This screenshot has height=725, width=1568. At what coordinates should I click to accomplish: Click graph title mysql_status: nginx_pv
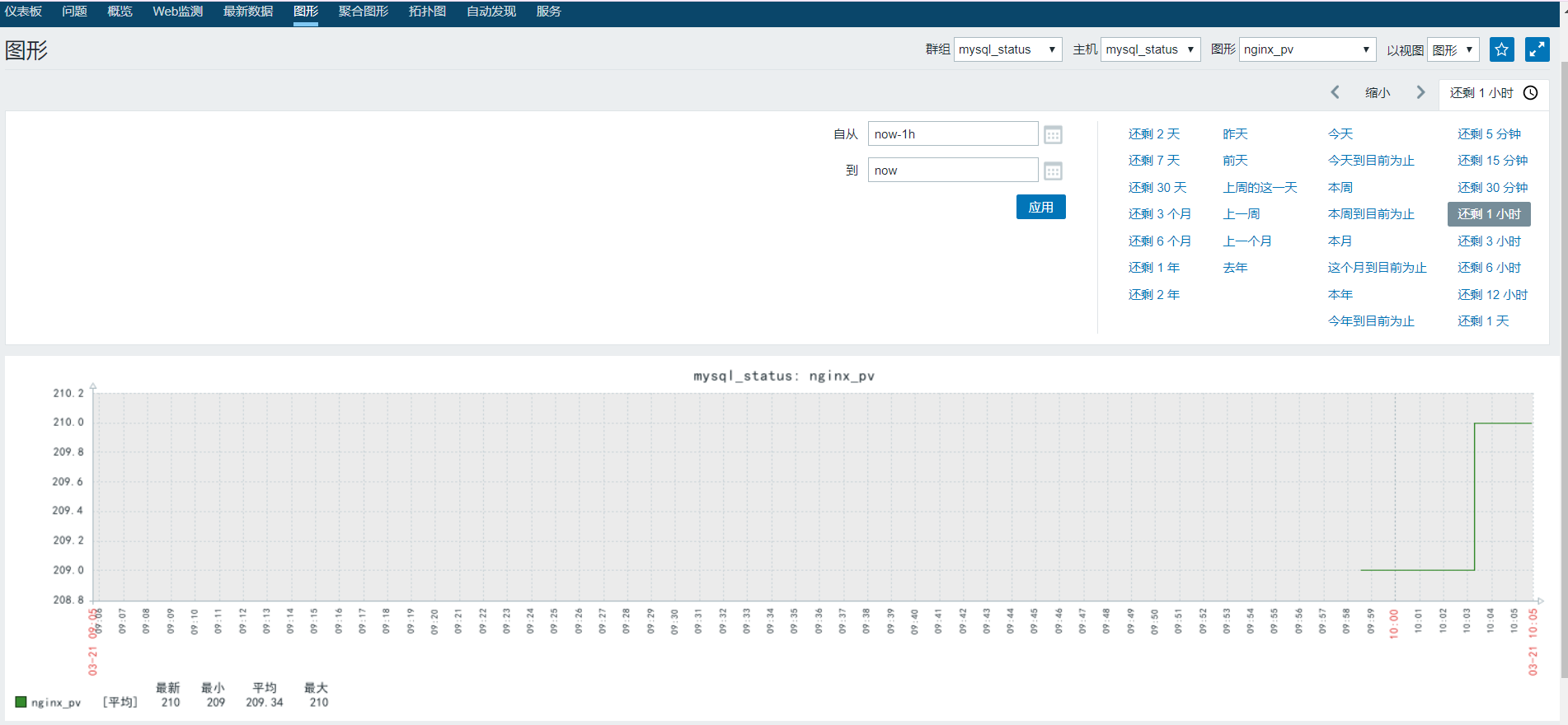pyautogui.click(x=783, y=377)
